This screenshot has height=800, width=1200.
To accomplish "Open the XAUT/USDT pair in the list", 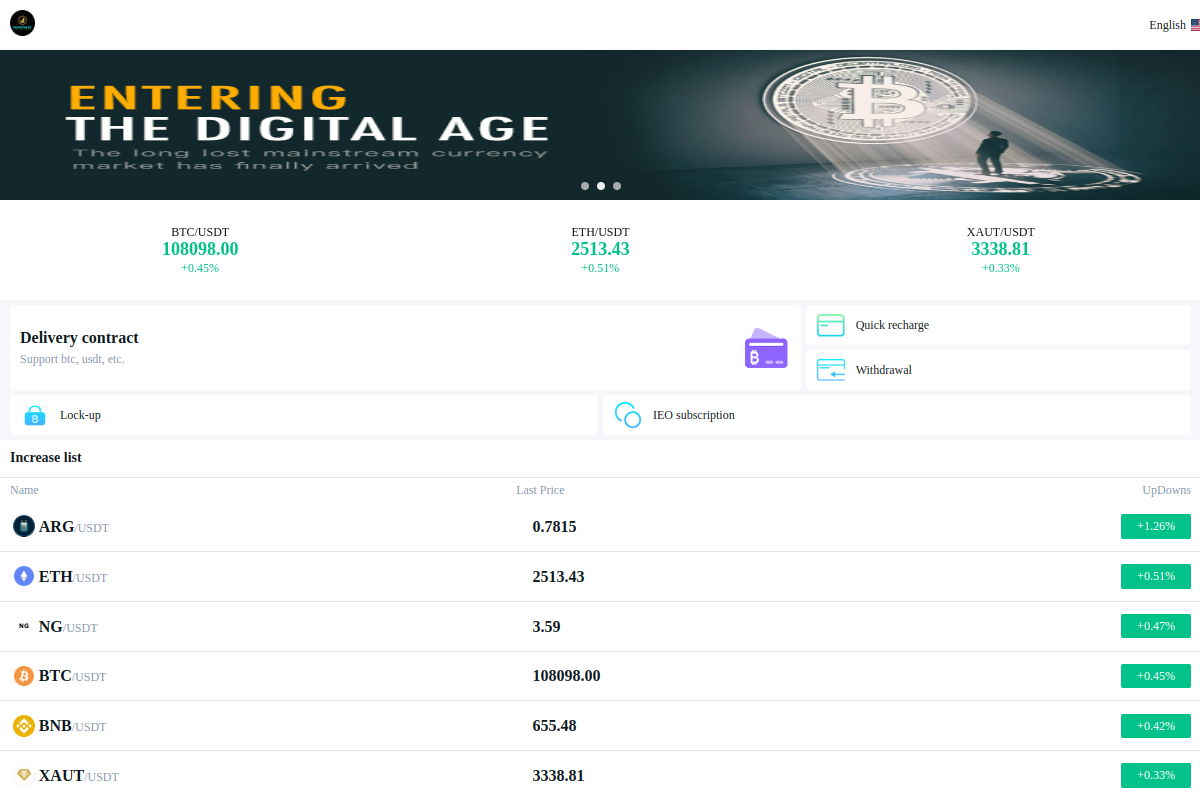I will click(x=600, y=776).
